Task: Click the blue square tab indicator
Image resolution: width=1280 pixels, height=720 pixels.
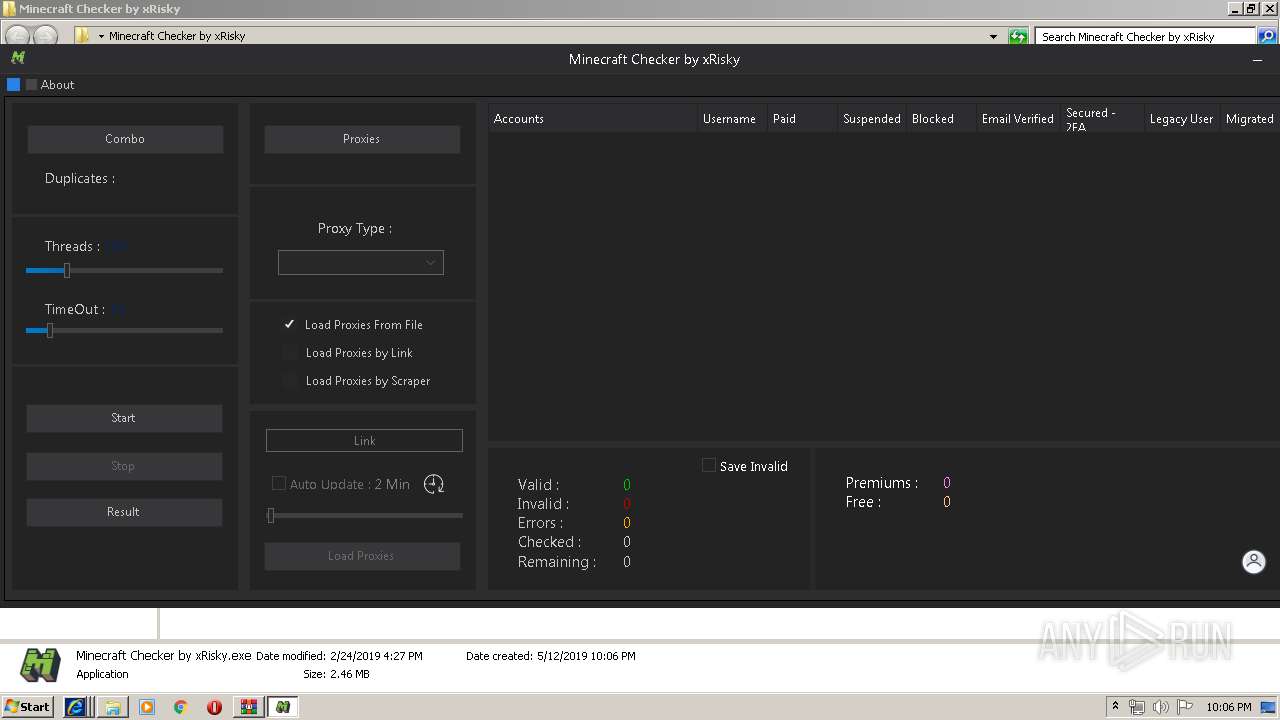Action: (14, 85)
